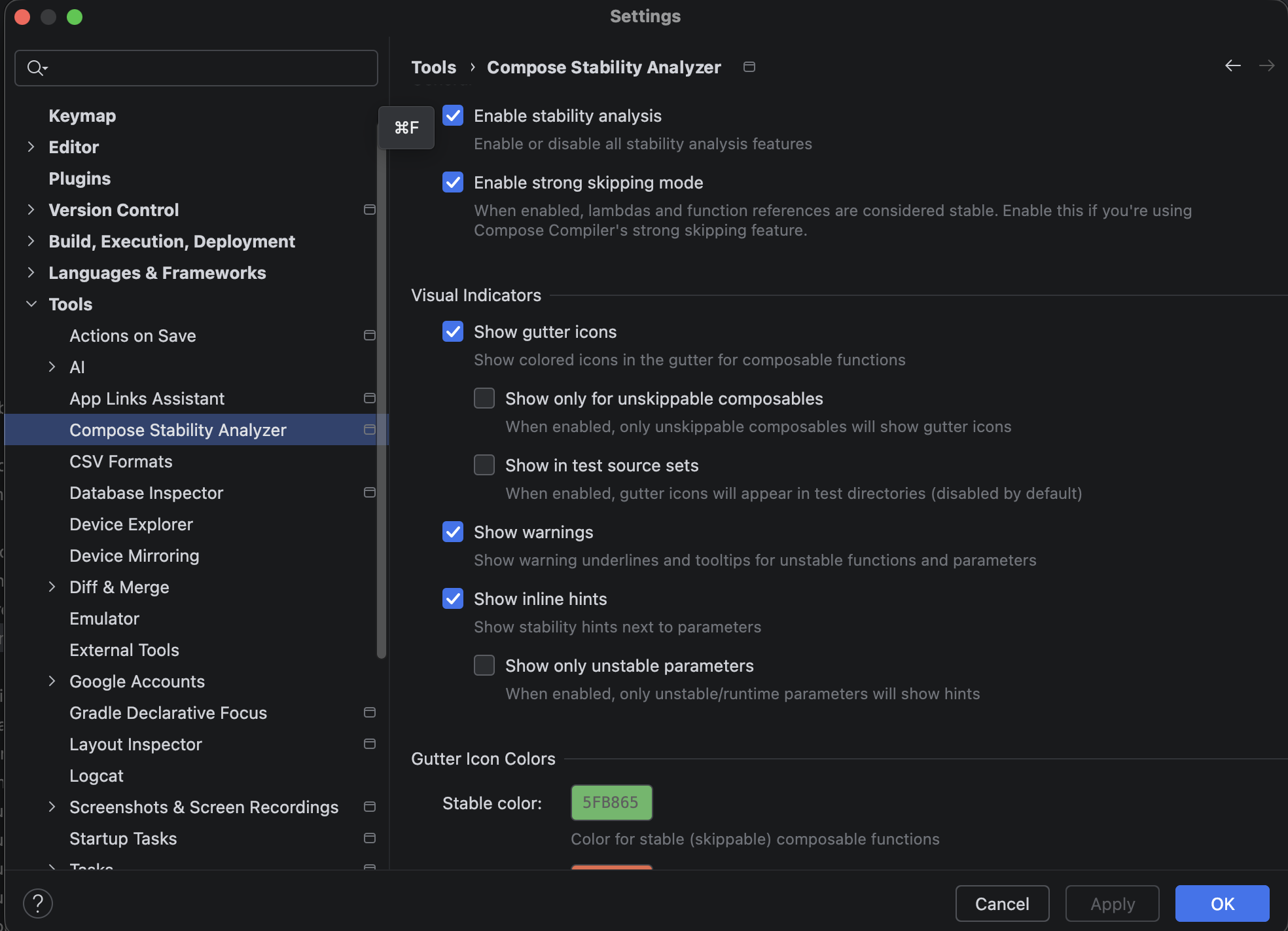Open Database Inspector settings

147,493
